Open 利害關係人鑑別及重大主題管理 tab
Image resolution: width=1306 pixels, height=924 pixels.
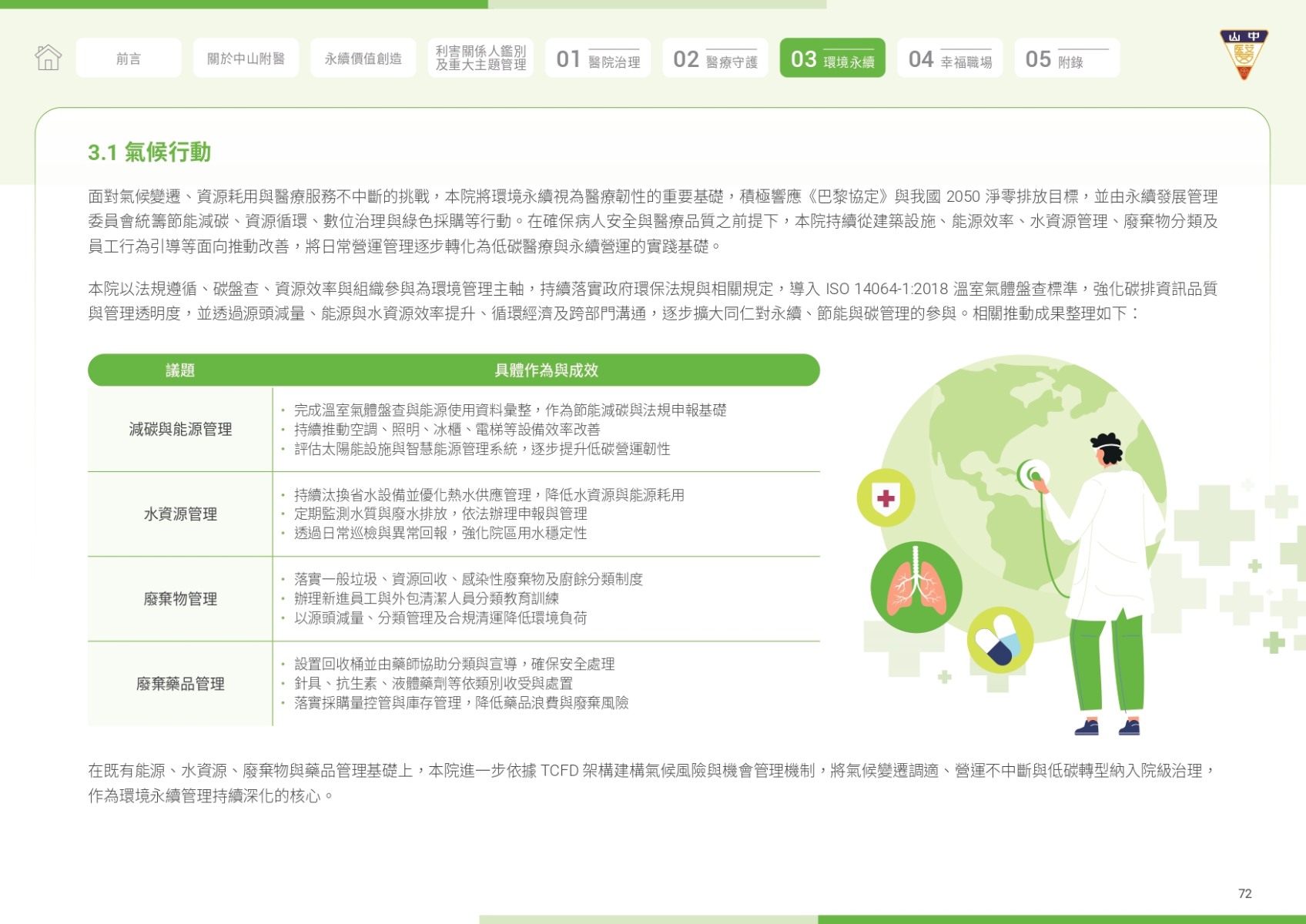click(481, 58)
